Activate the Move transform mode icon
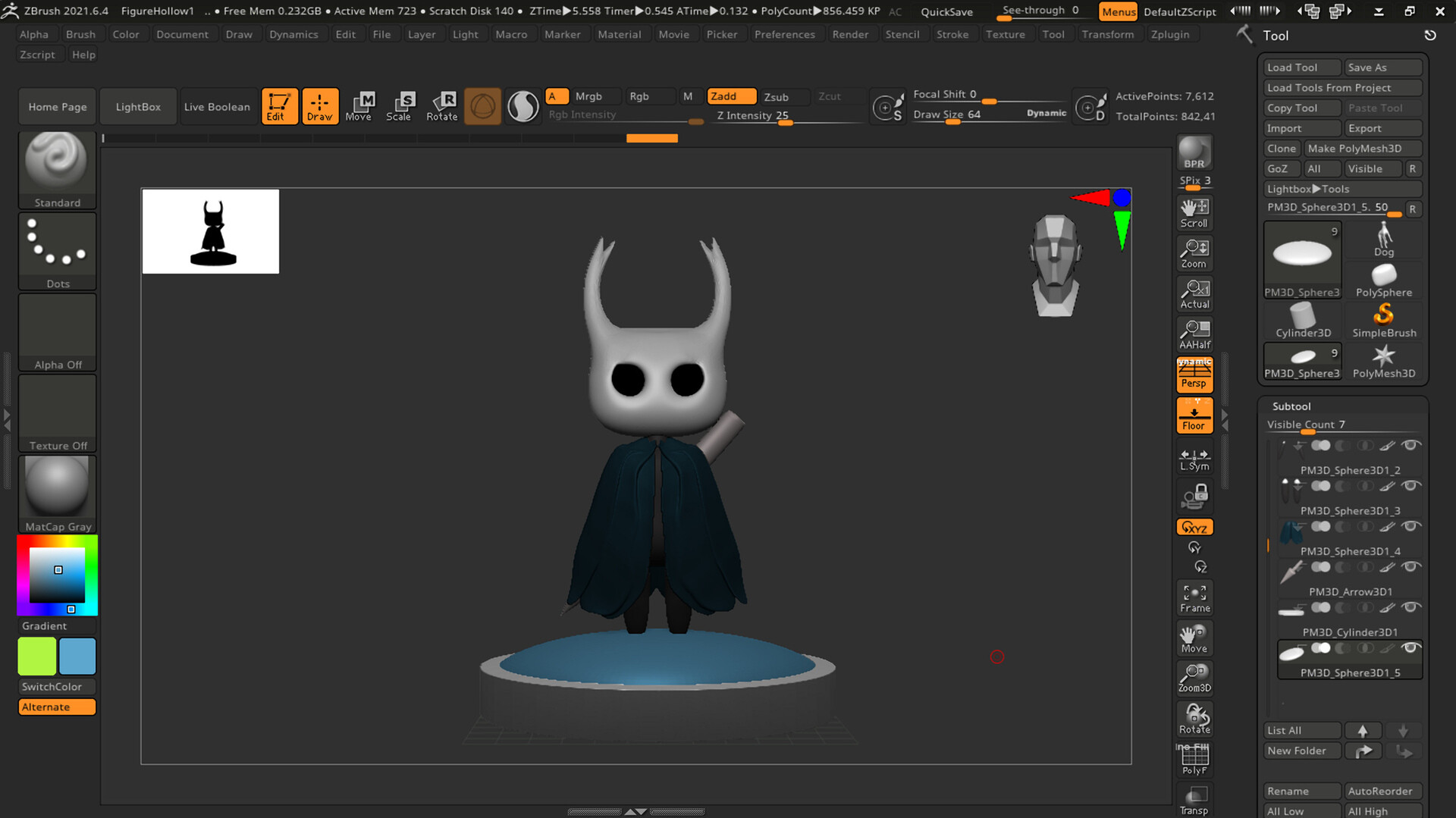 [361, 106]
